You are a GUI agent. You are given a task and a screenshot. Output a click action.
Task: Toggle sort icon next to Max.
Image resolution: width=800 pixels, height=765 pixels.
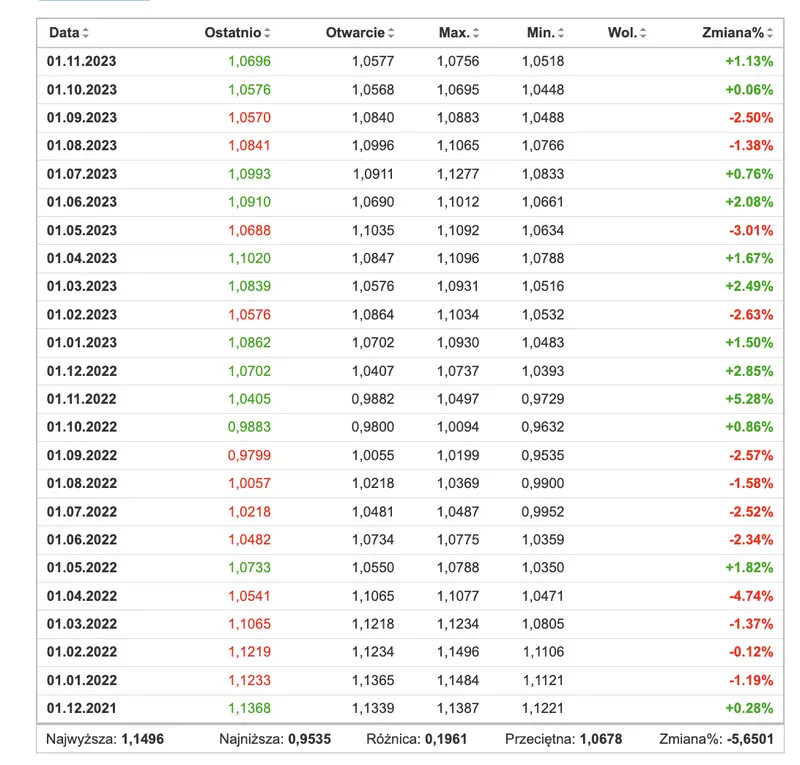tap(476, 33)
